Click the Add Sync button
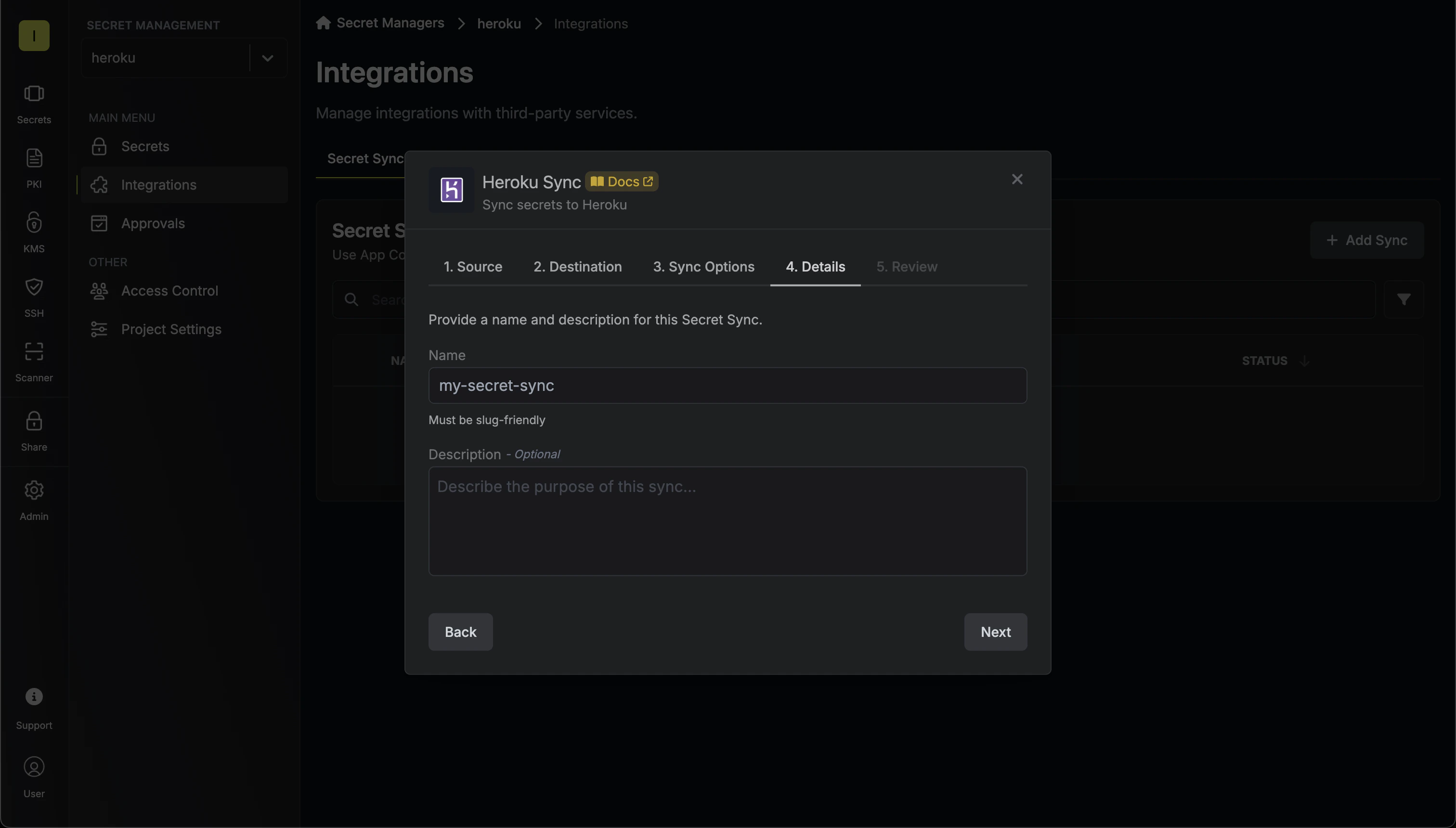 pyautogui.click(x=1367, y=240)
